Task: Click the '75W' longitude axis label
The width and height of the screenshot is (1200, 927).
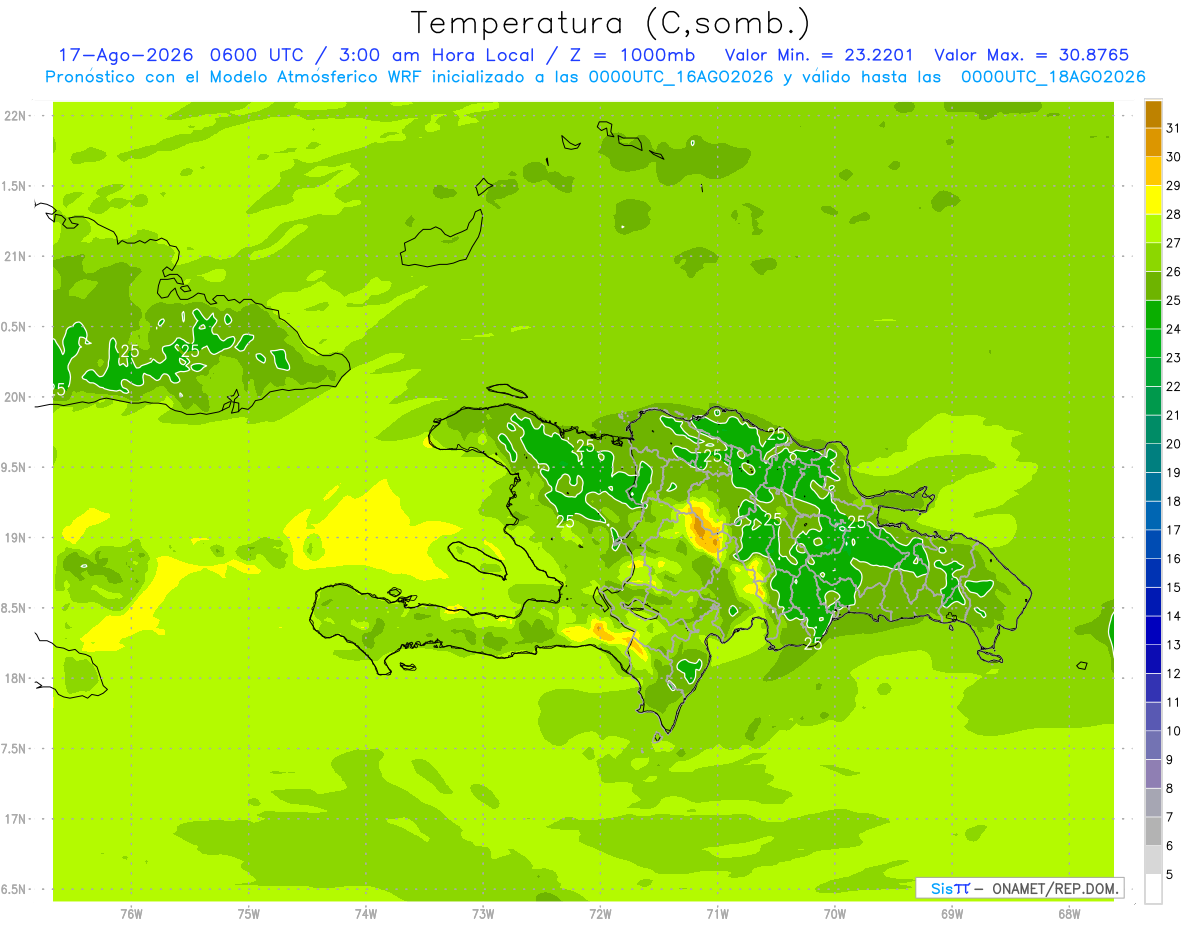Action: pyautogui.click(x=249, y=913)
